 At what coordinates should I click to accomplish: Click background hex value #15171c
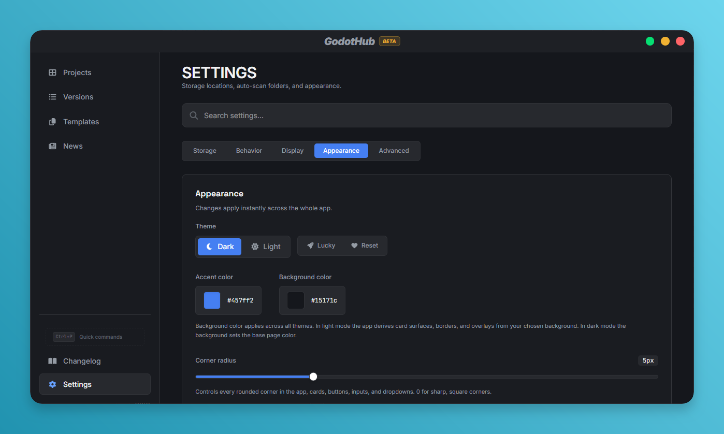click(324, 301)
